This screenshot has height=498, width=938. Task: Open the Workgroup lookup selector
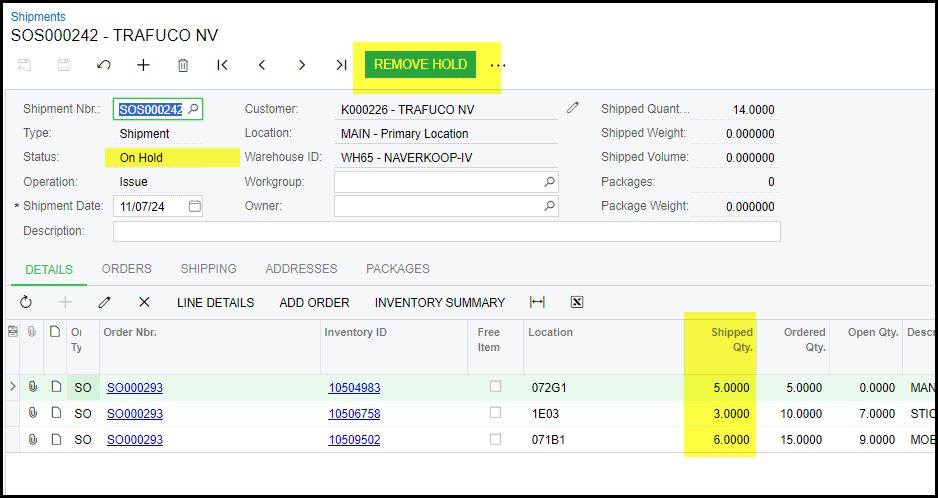click(x=549, y=182)
